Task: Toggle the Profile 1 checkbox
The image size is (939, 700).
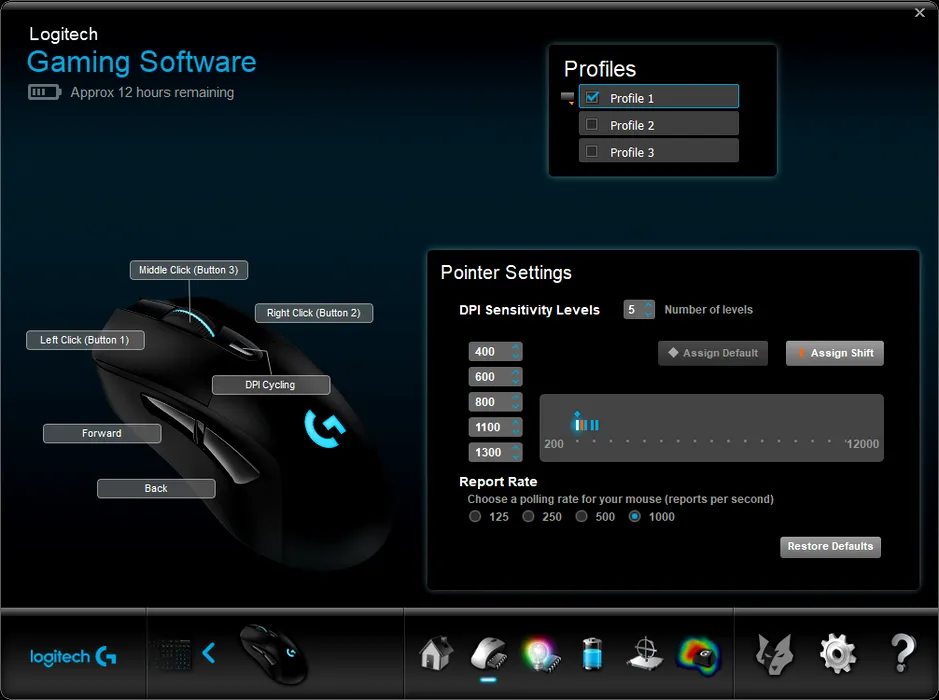Action: [x=592, y=97]
